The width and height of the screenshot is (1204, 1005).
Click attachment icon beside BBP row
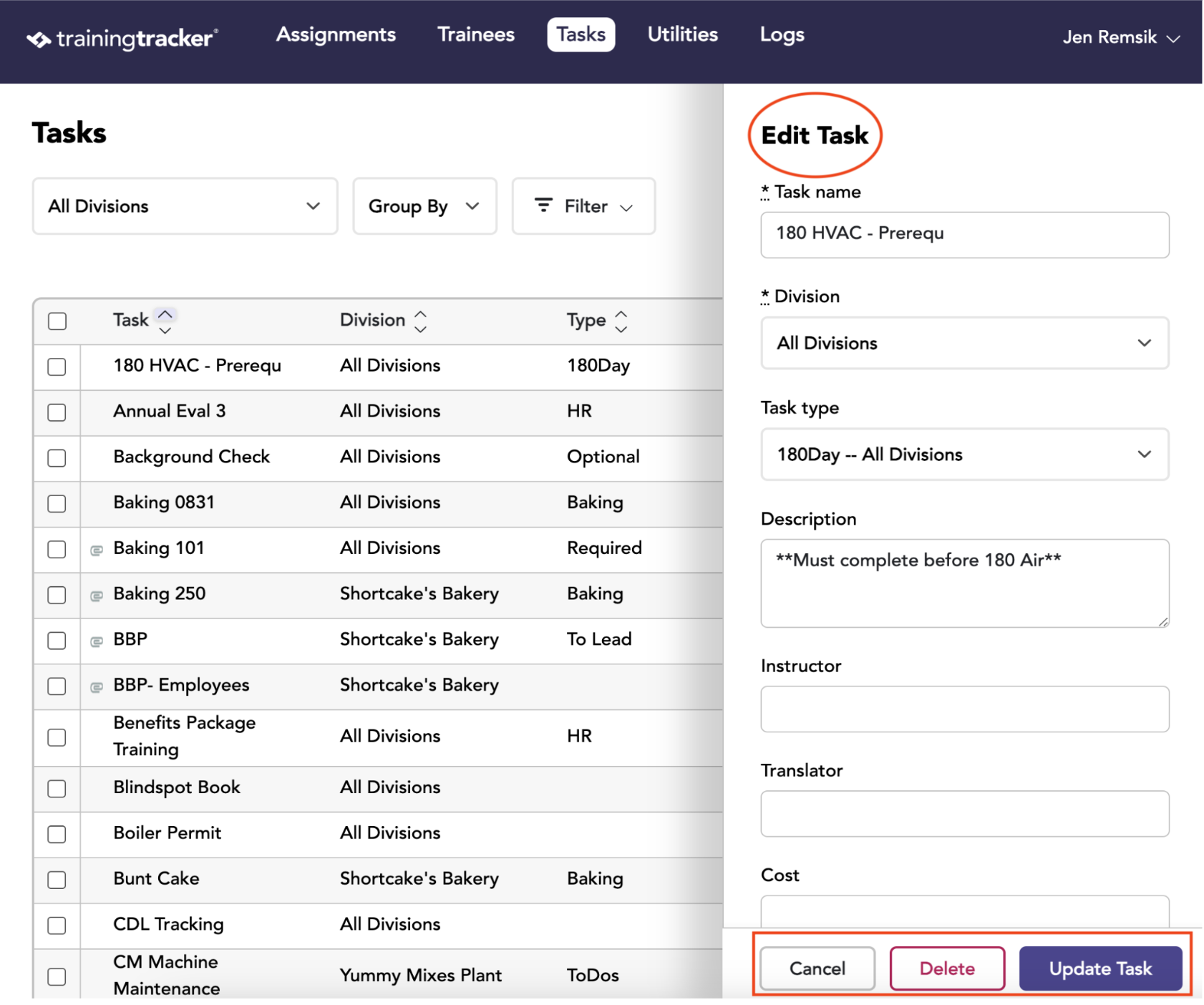pyautogui.click(x=97, y=641)
